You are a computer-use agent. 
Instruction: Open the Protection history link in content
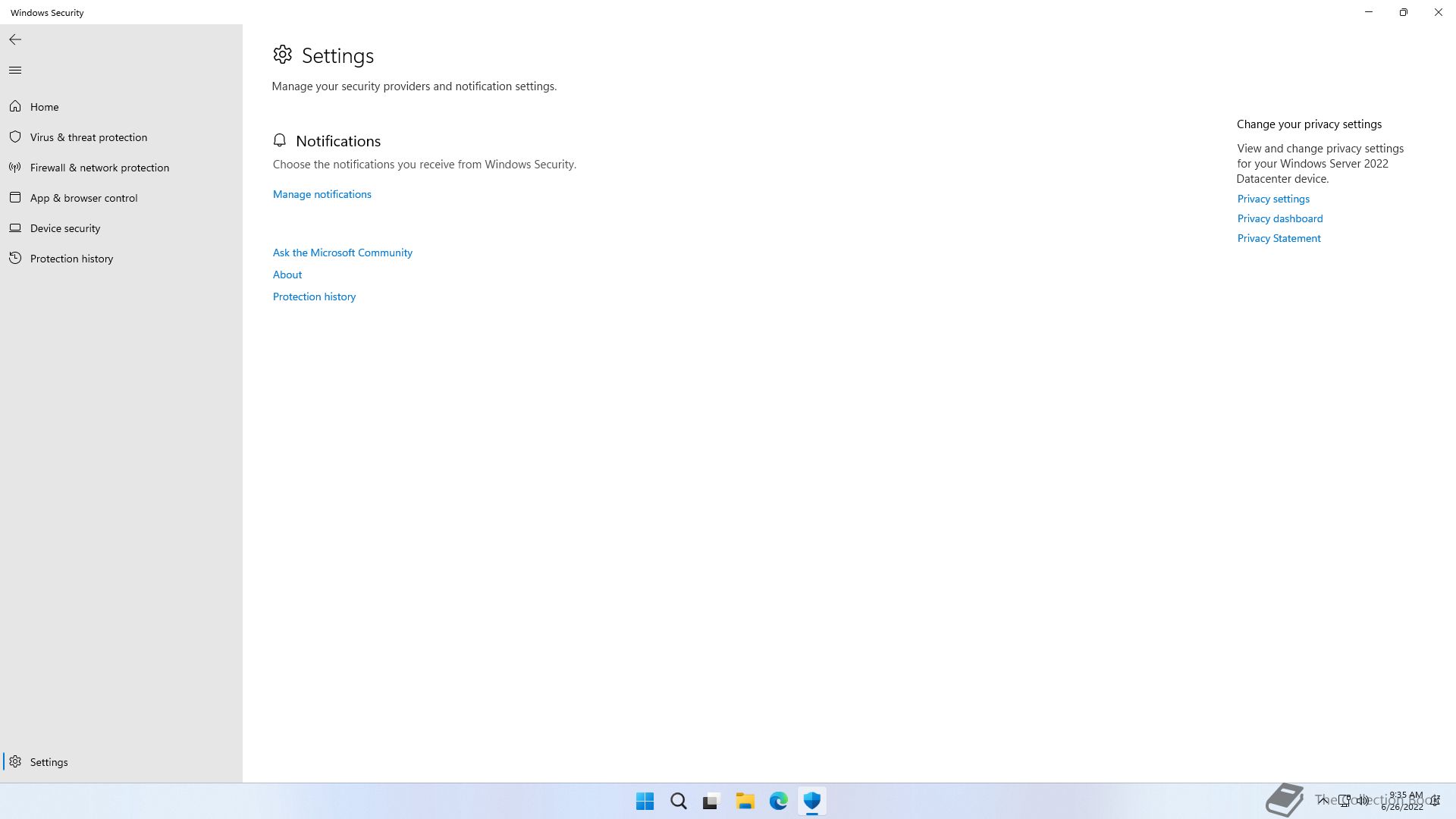pyautogui.click(x=314, y=297)
